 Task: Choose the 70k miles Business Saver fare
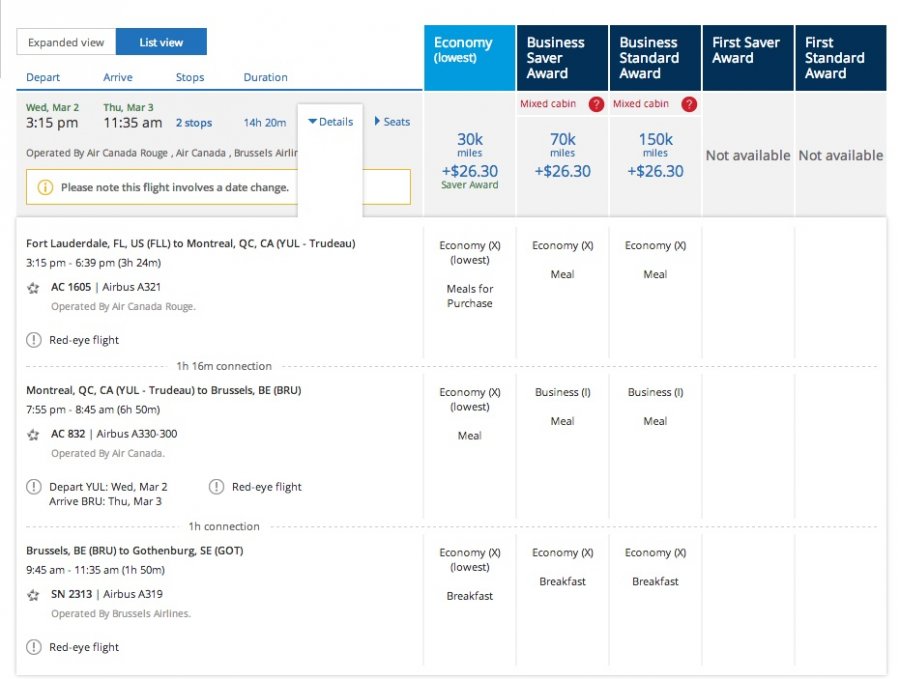(562, 155)
